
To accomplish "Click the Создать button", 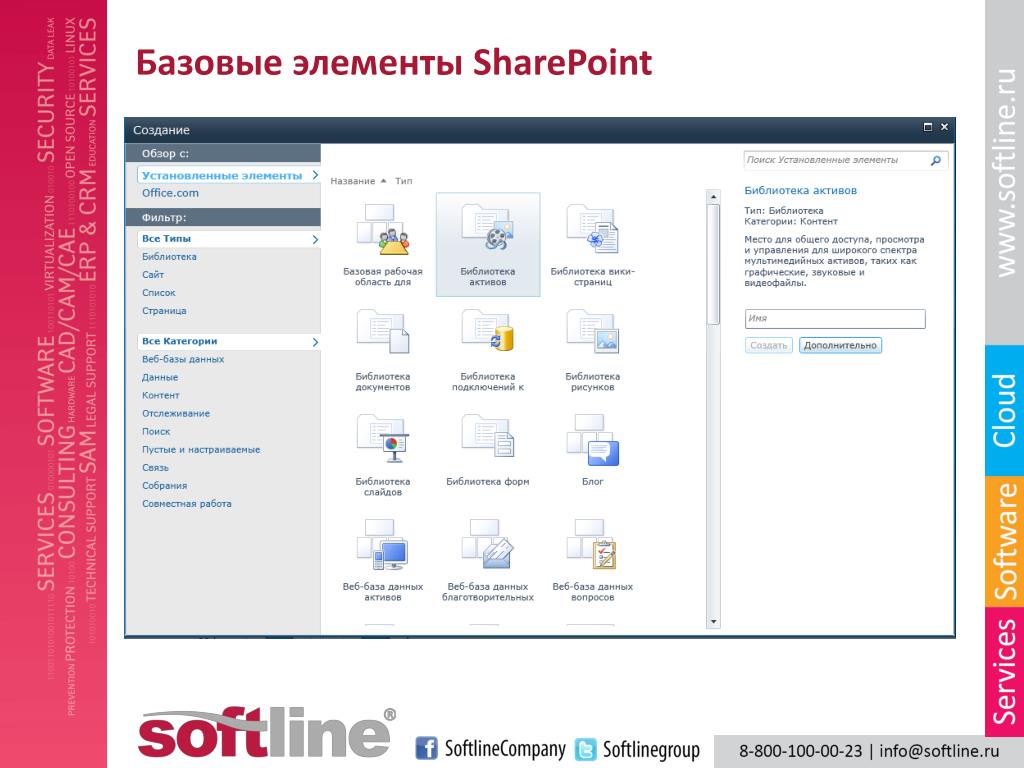I will (769, 345).
